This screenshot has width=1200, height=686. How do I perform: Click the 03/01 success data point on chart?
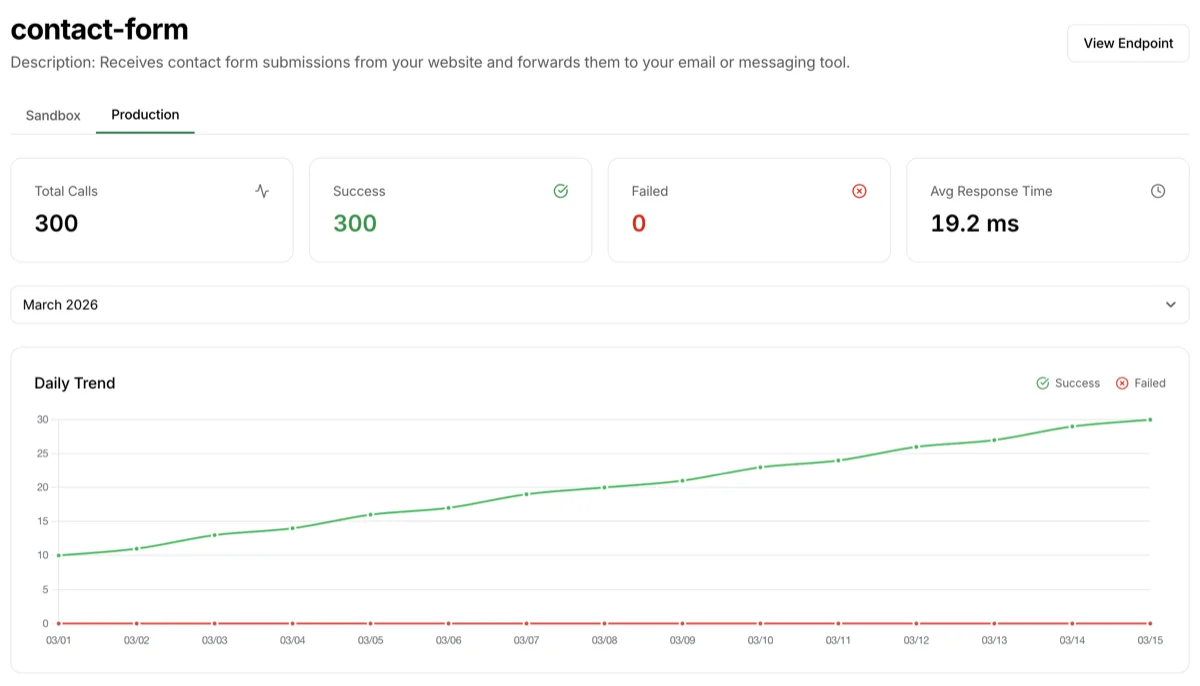point(58,555)
